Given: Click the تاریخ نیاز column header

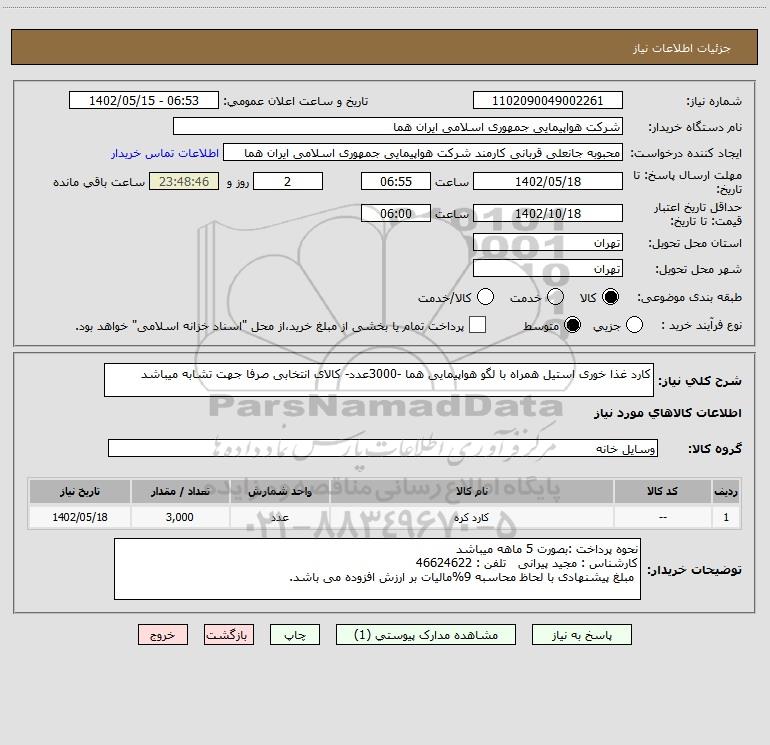Looking at the screenshot, I should click(x=80, y=491).
